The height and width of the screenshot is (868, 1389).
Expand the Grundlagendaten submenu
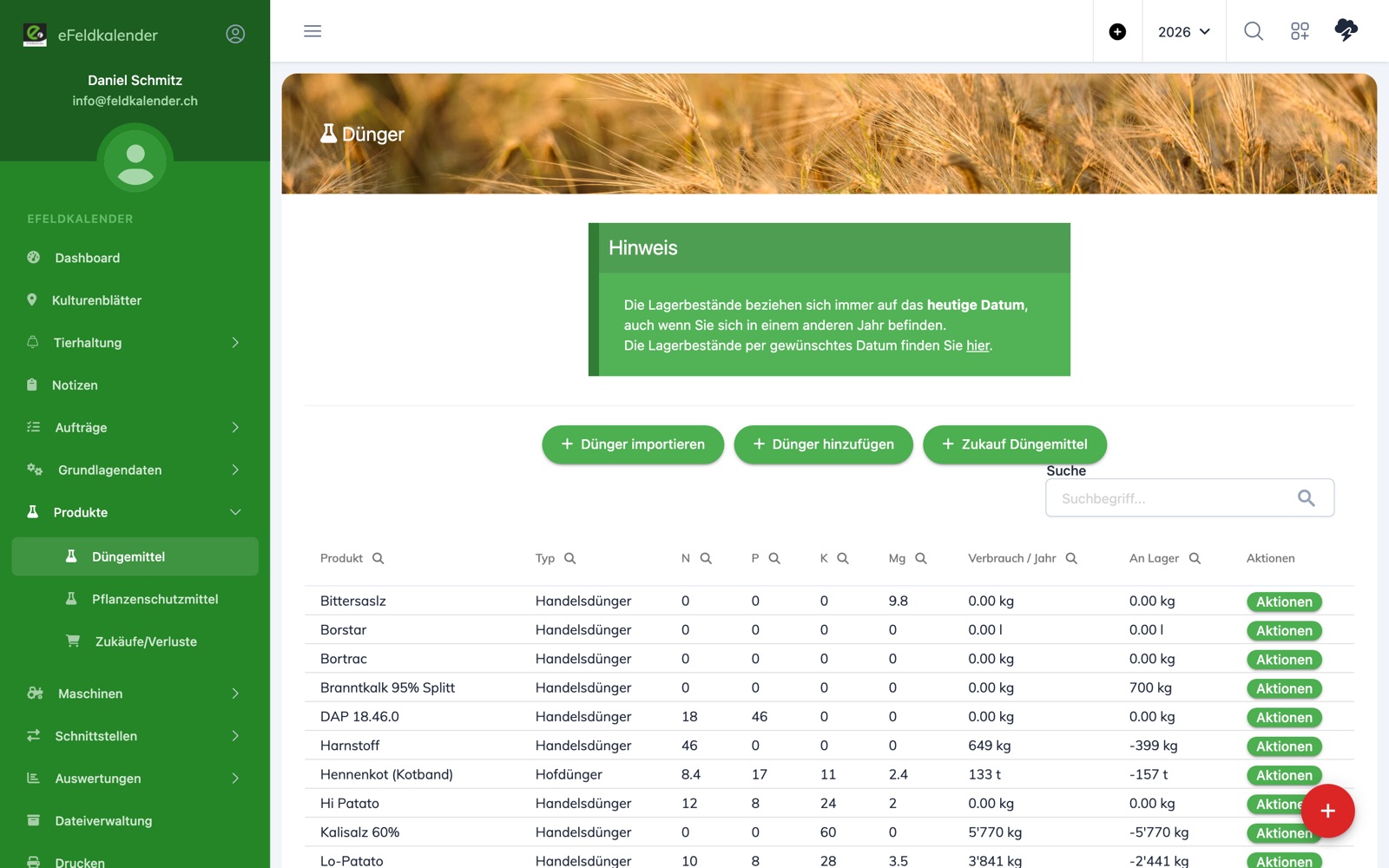click(x=135, y=470)
